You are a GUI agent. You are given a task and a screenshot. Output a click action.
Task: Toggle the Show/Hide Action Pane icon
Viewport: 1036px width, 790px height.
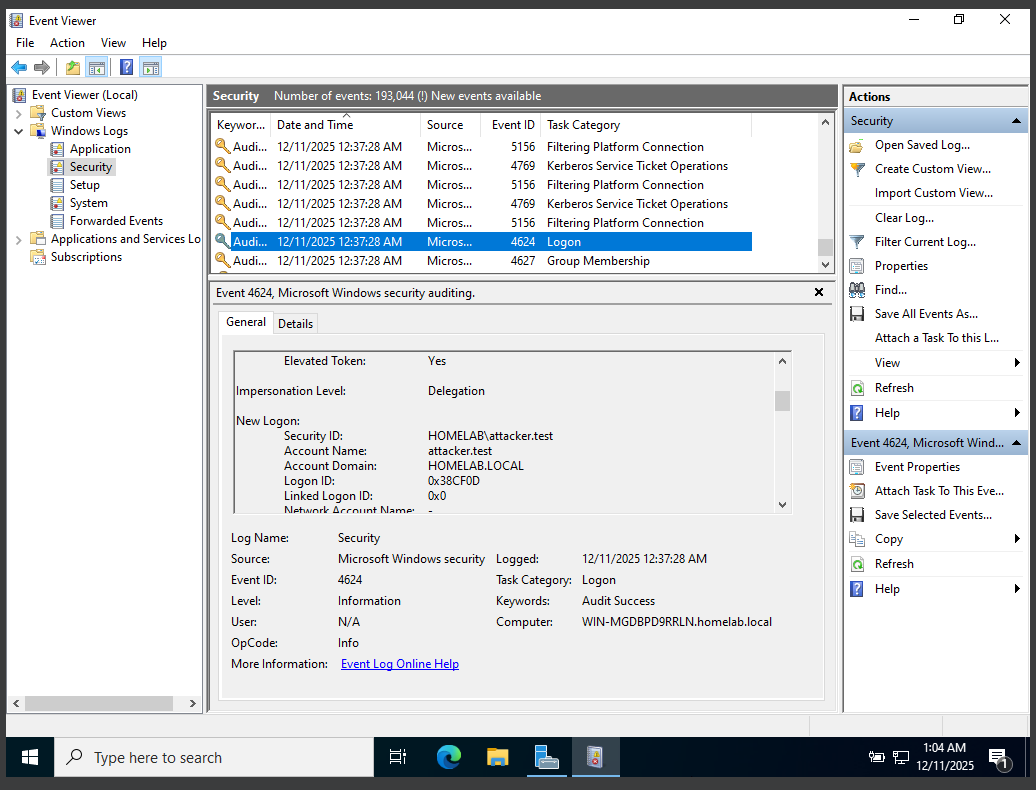[x=150, y=68]
